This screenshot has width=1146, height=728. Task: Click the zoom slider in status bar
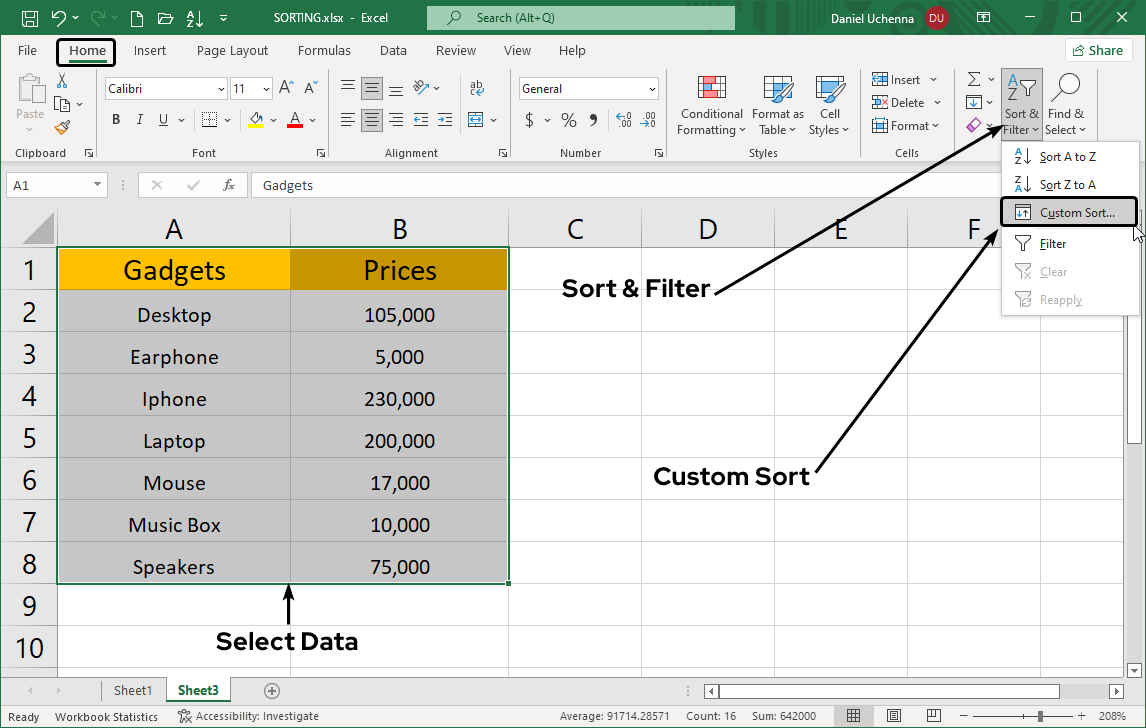[x=1040, y=716]
